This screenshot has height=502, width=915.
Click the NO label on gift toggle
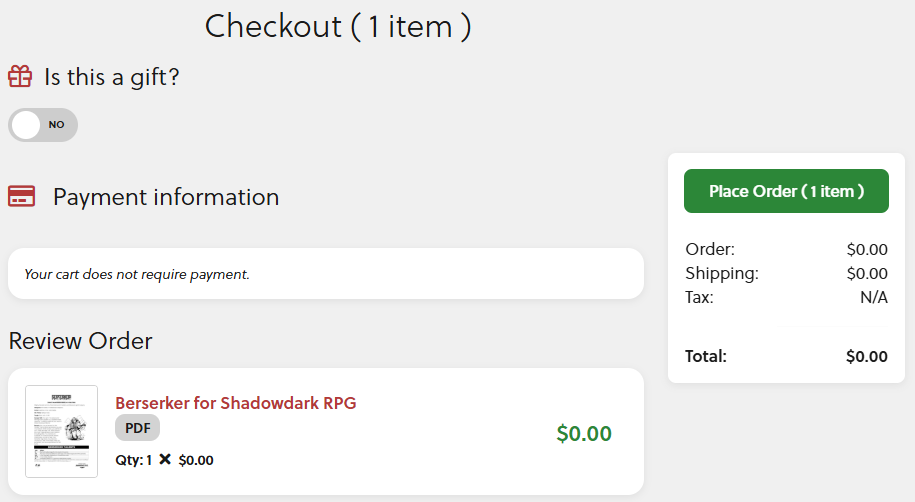(57, 125)
